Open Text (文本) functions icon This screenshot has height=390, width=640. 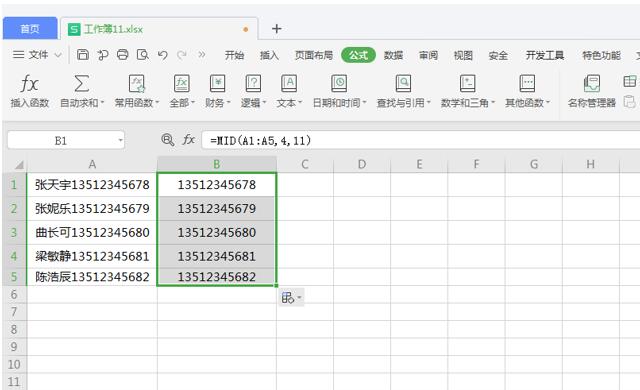(x=289, y=84)
